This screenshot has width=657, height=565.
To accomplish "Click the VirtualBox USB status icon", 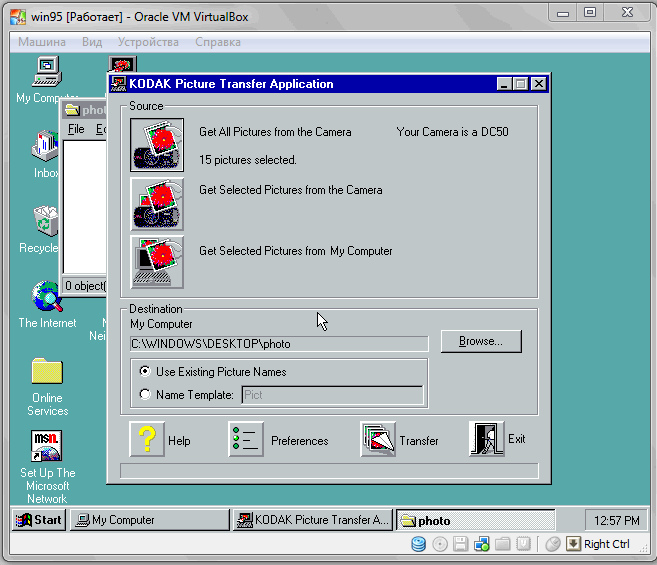I will coord(523,544).
